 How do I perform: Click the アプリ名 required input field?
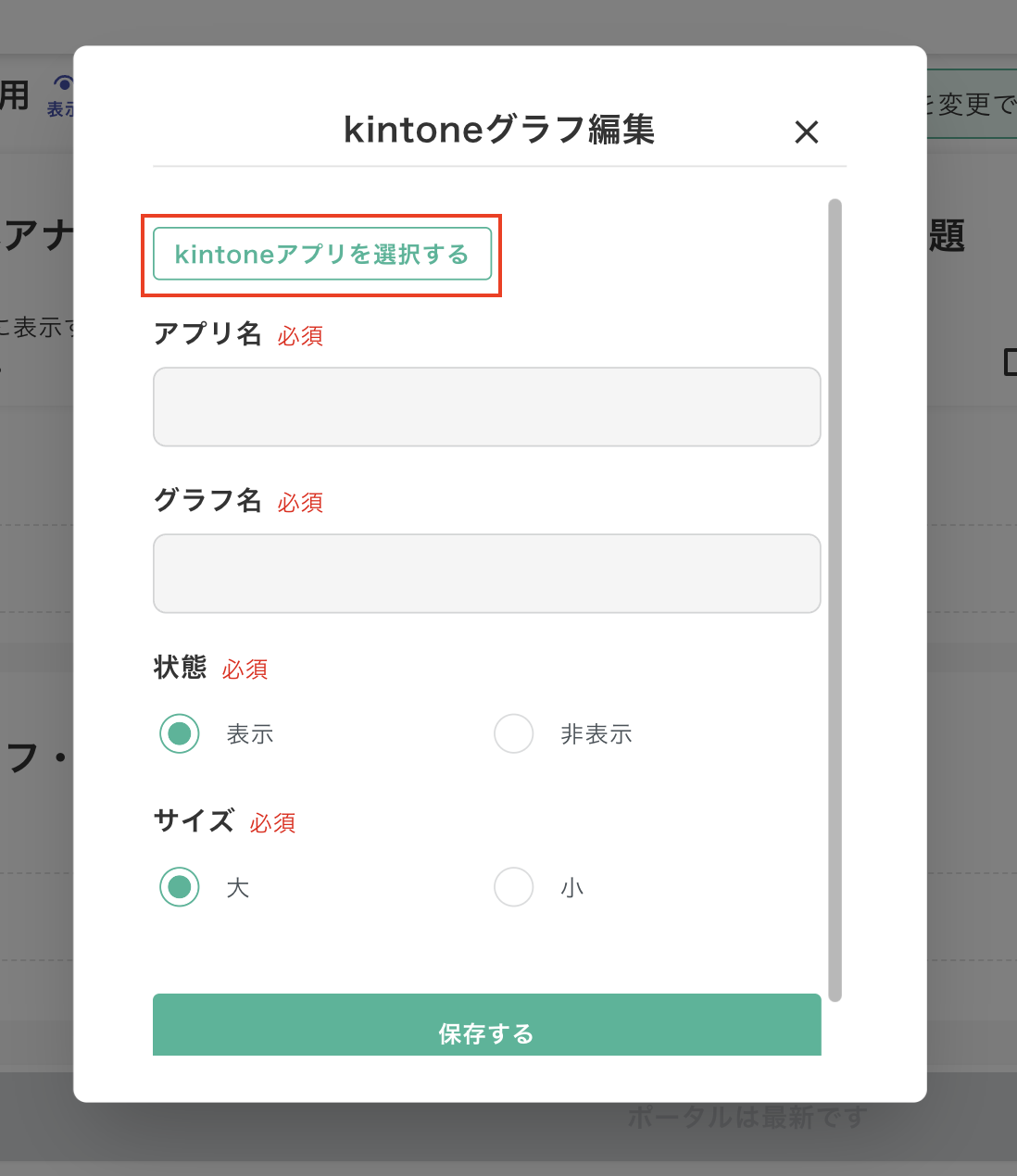pos(486,407)
